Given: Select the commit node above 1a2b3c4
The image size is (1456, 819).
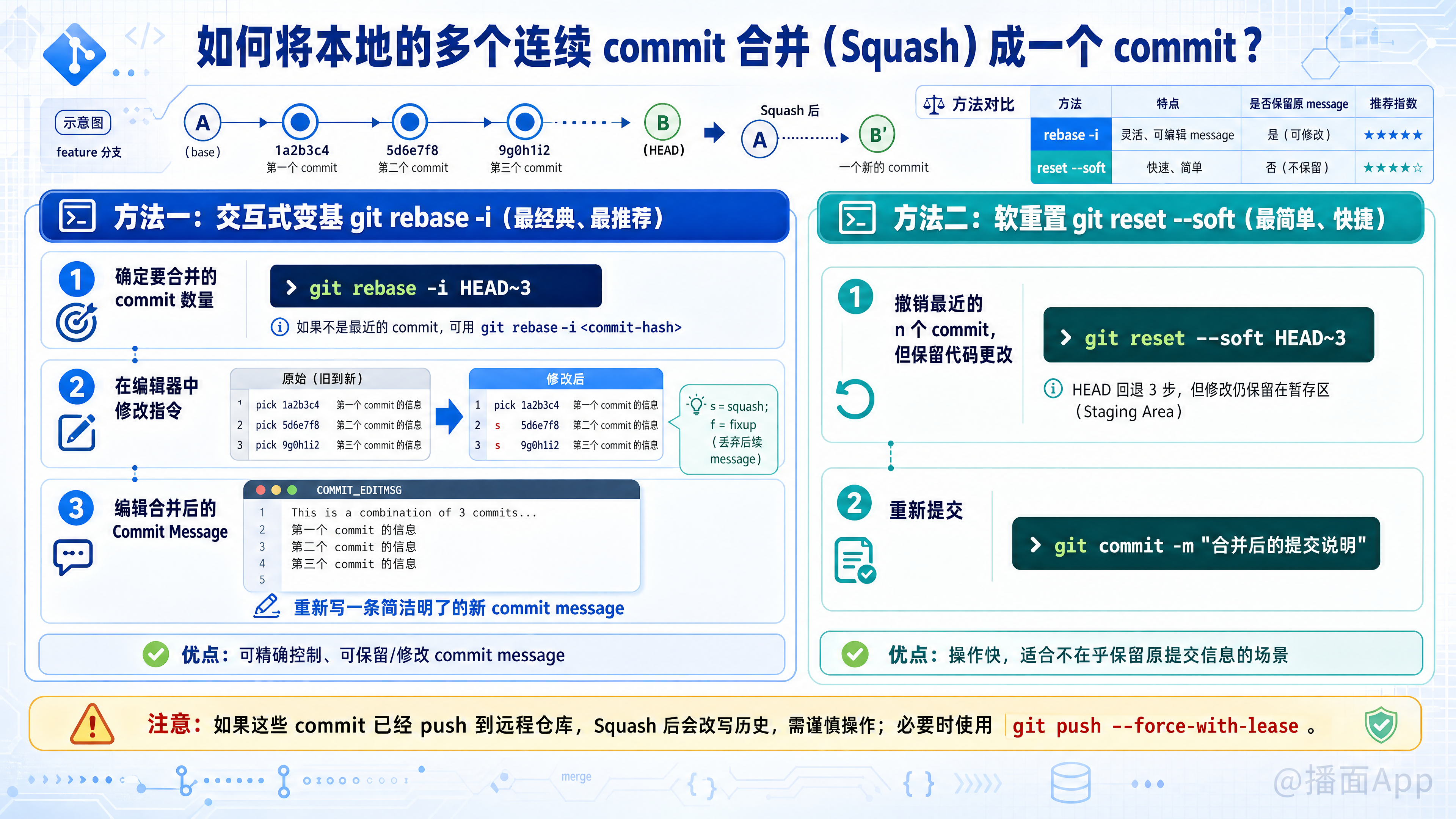Looking at the screenshot, I should click(x=300, y=121).
